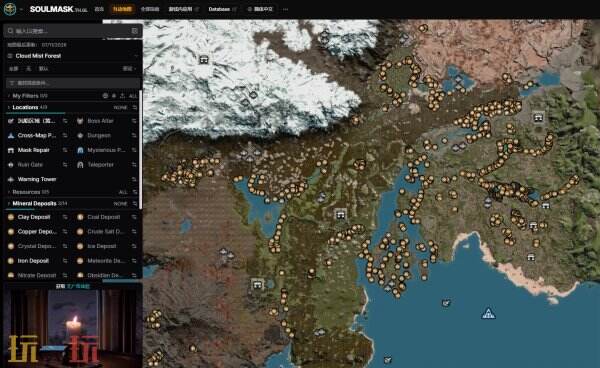Screen dimensions: 600x368
Task: Click swap icon beside Ice Deposit
Action: [x=134, y=246]
